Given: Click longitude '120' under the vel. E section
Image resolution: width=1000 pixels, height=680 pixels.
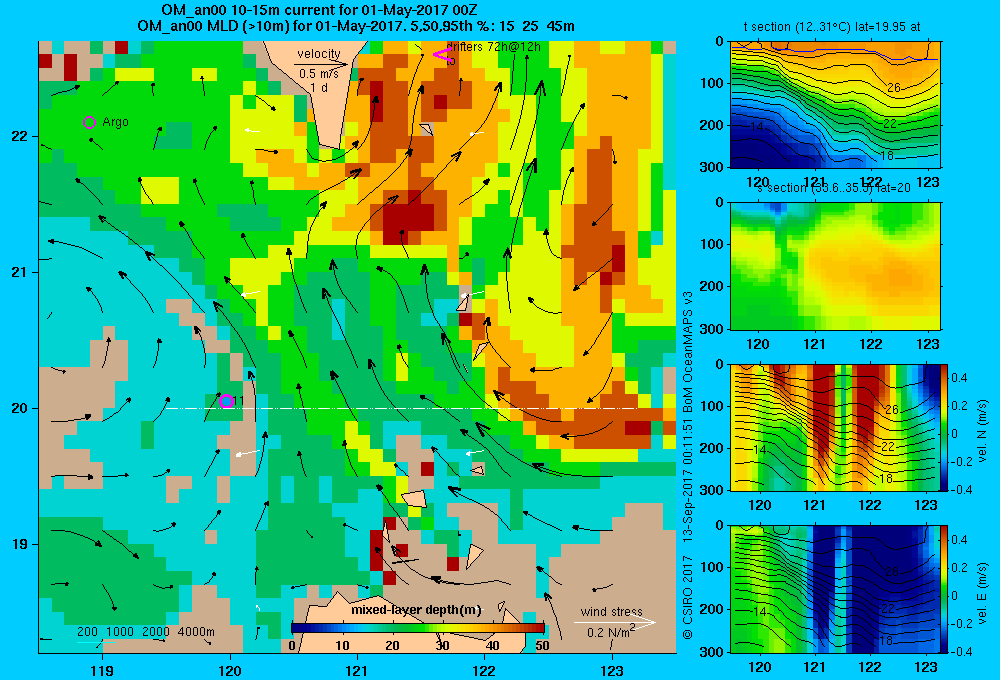Looking at the screenshot, I should pos(760,667).
